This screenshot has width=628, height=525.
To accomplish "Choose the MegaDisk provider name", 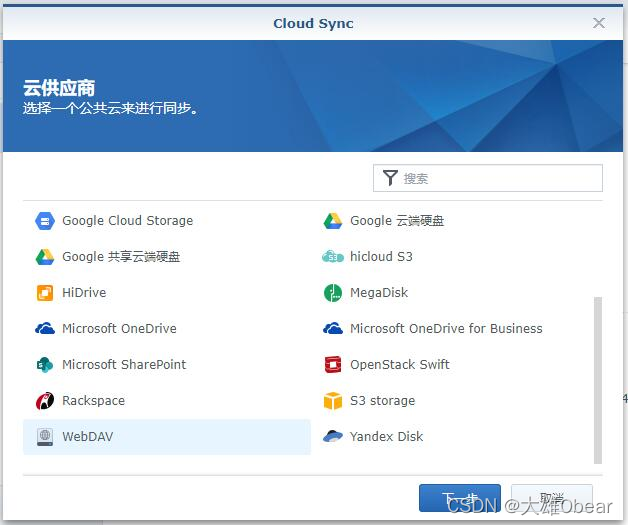I will click(x=379, y=293).
